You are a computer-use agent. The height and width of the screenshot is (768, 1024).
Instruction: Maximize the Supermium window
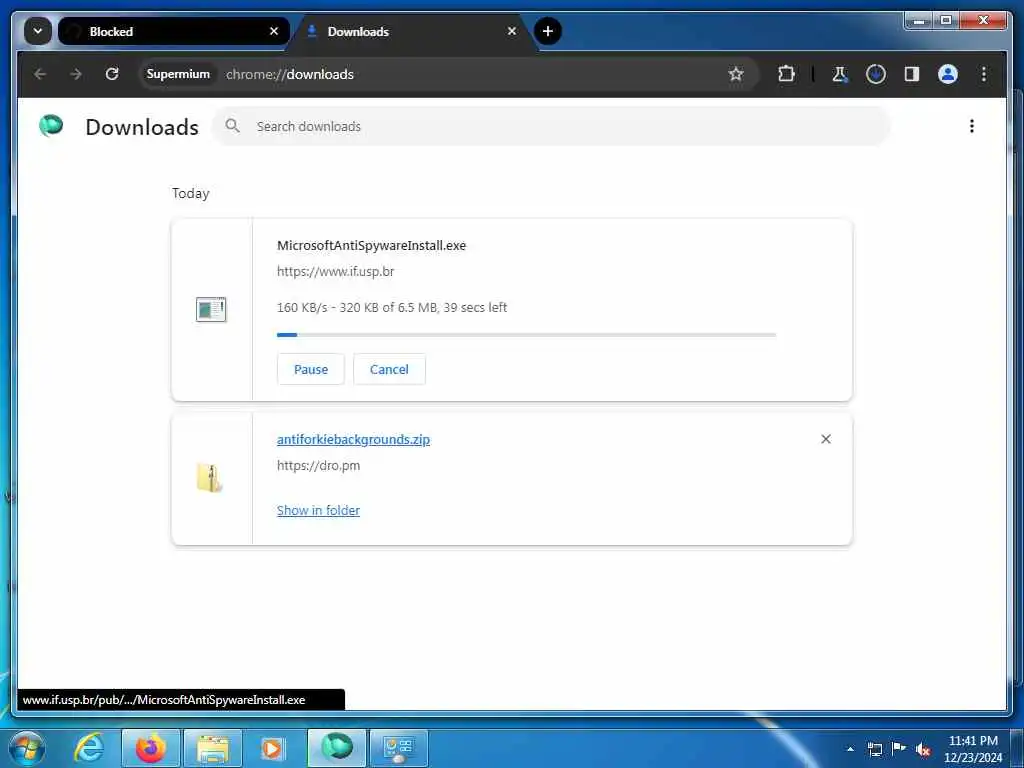[946, 21]
